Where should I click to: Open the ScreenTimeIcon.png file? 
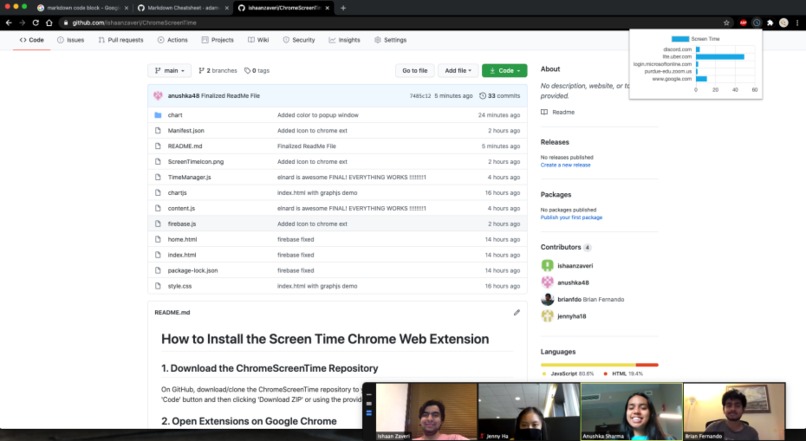[x=195, y=161]
